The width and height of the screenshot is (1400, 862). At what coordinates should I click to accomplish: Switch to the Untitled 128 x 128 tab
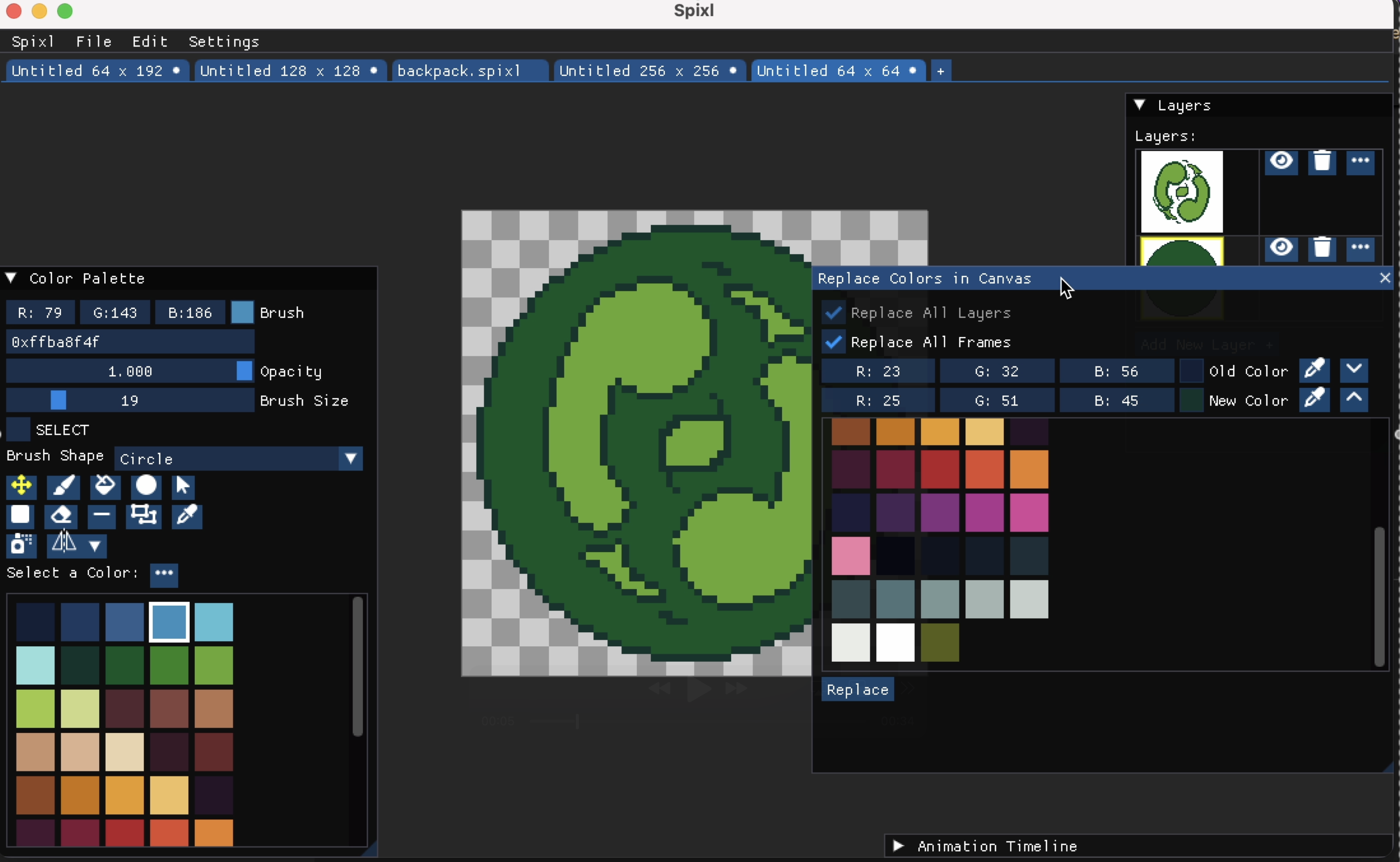(x=290, y=71)
